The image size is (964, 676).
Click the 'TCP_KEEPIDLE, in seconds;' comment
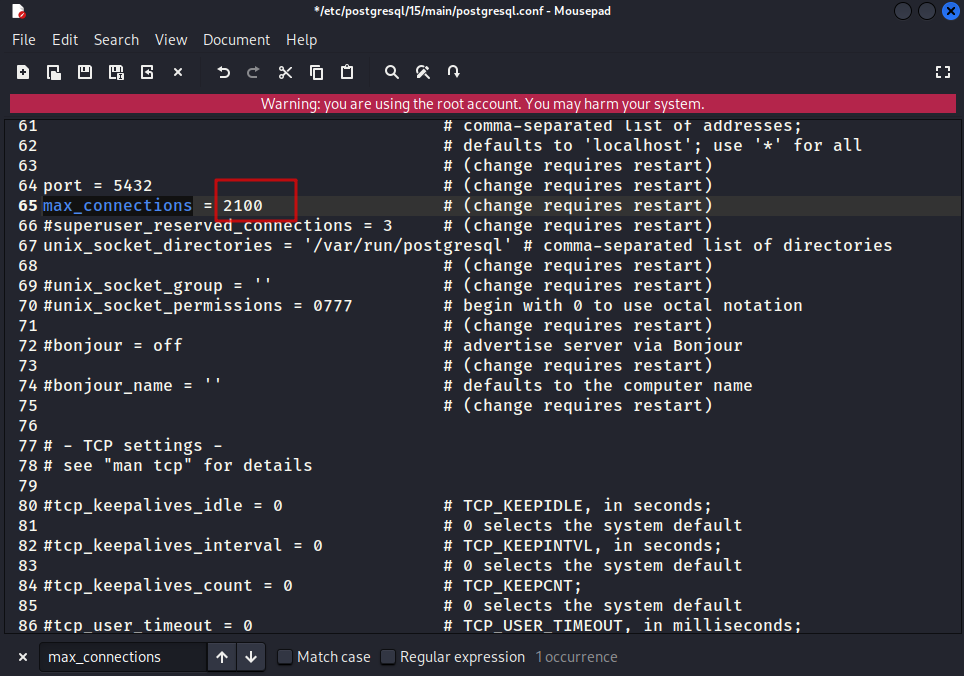[587, 506]
